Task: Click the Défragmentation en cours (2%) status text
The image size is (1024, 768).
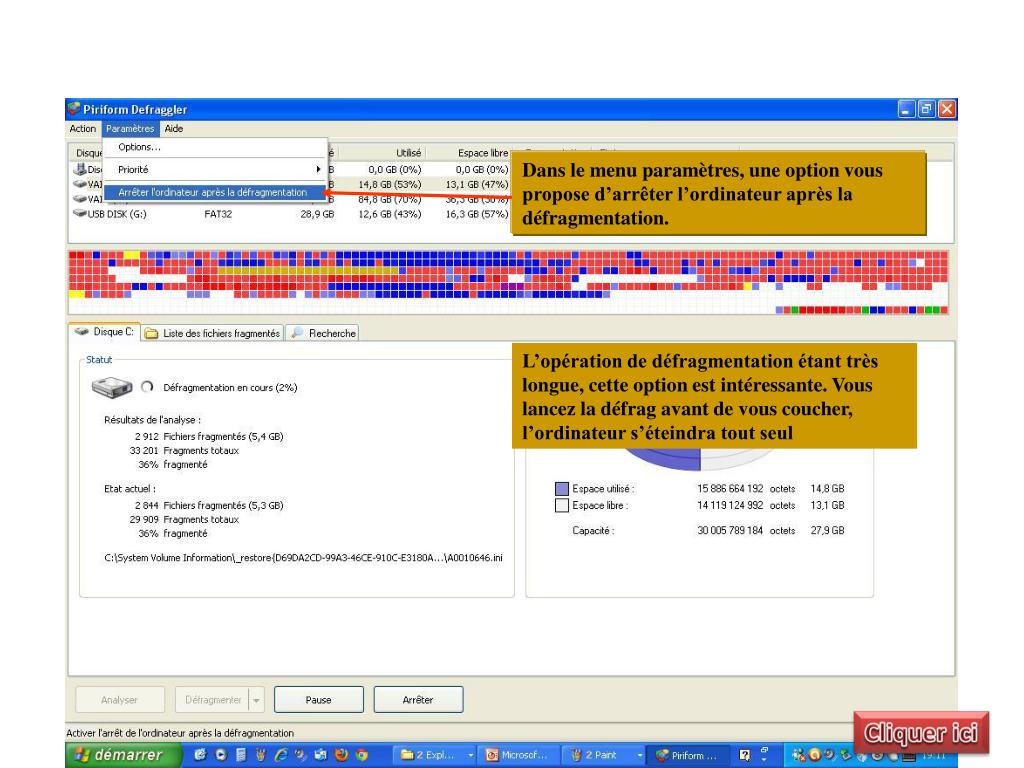Action: point(230,387)
